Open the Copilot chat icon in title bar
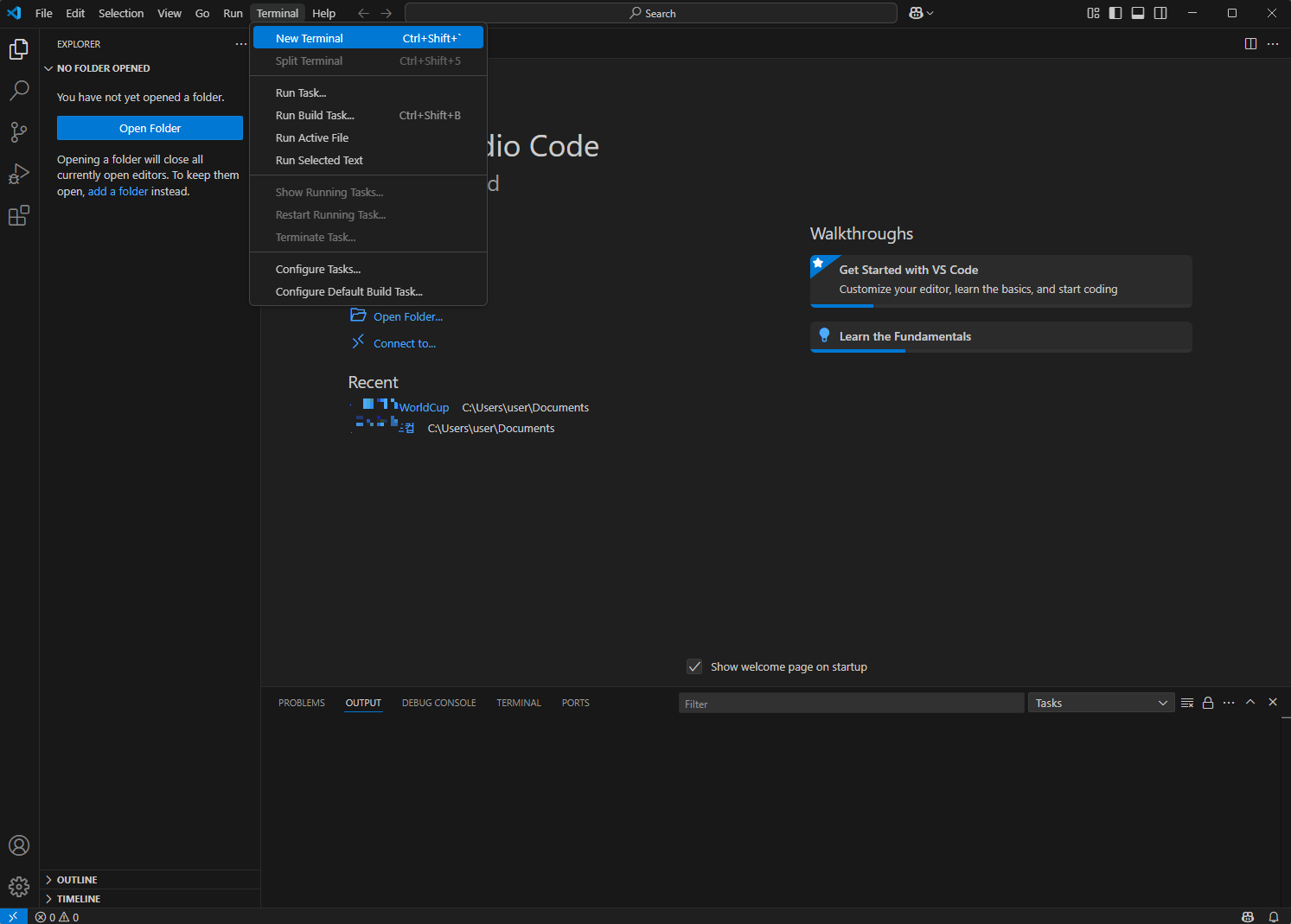This screenshot has height=924, width=1291. coord(916,13)
